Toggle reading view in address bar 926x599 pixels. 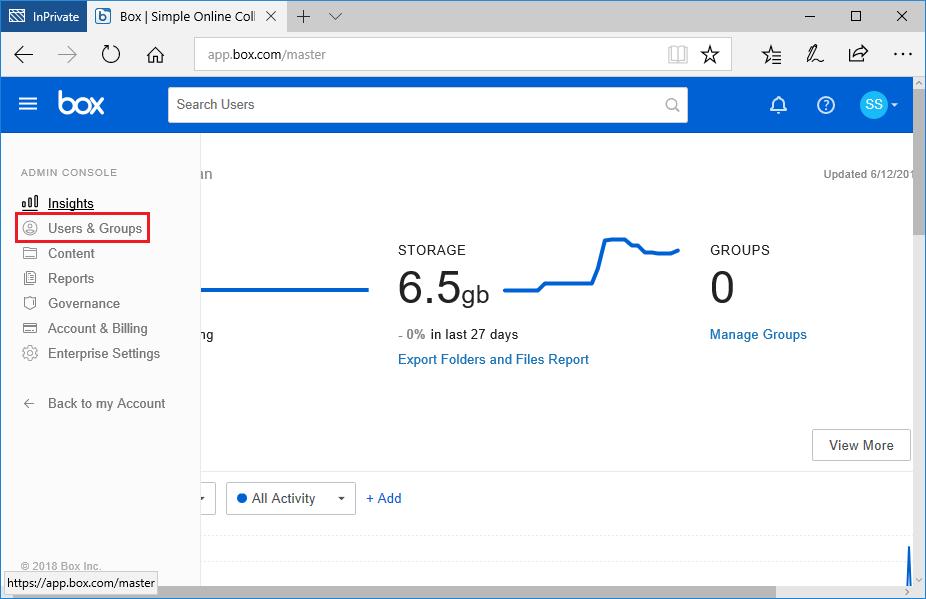[677, 54]
